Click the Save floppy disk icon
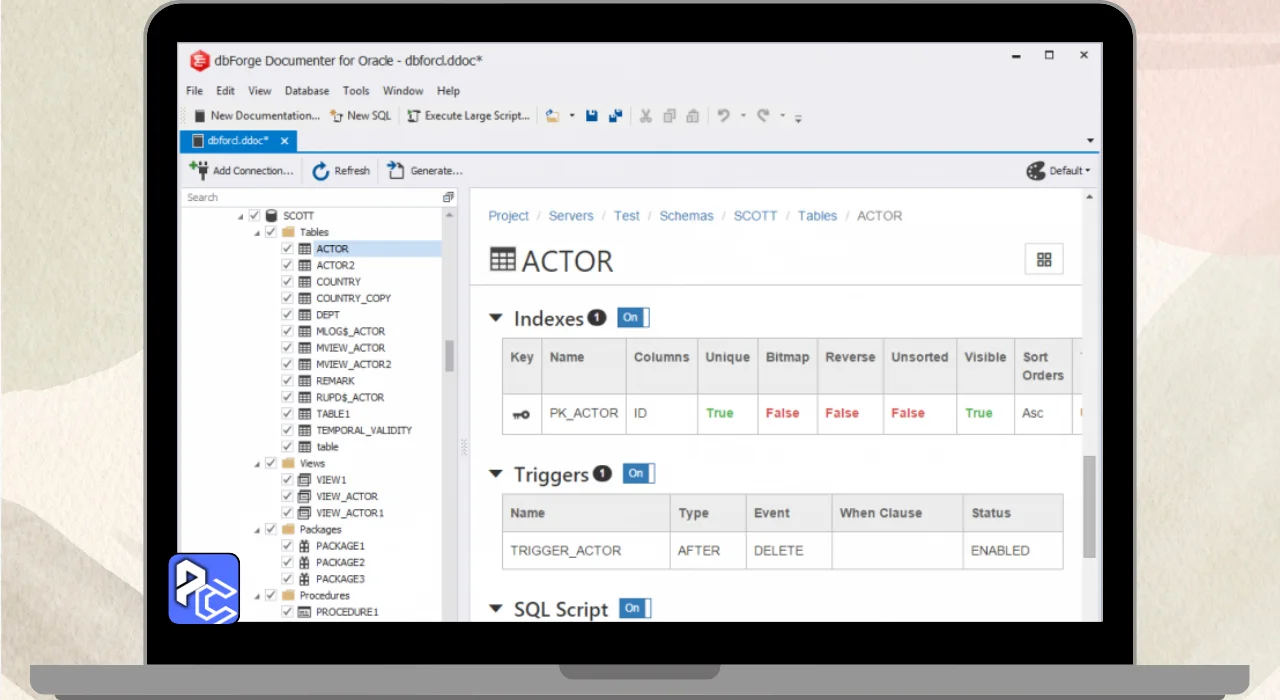The height and width of the screenshot is (700, 1280). tap(592, 116)
